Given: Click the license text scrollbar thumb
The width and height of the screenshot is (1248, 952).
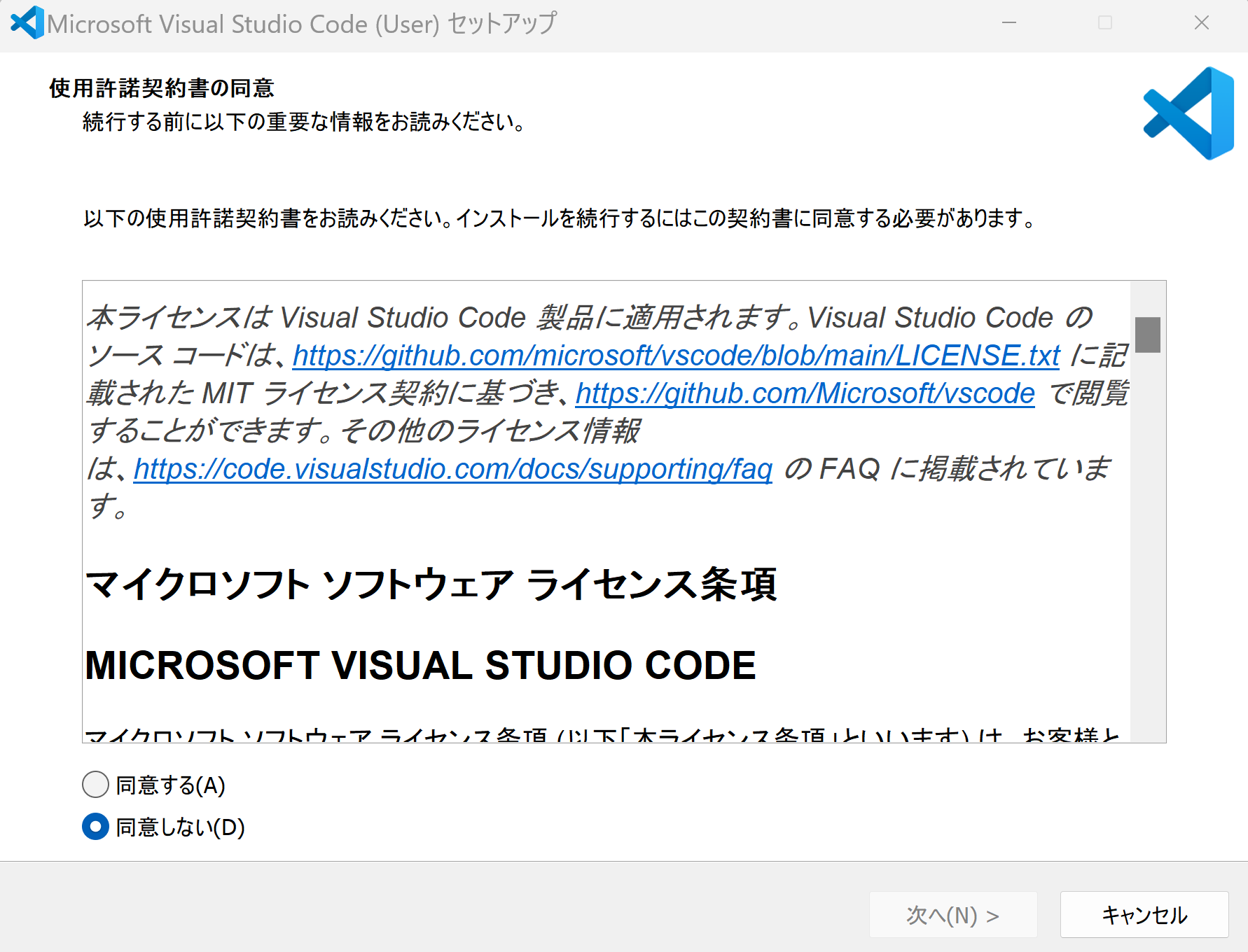Looking at the screenshot, I should click(1148, 335).
